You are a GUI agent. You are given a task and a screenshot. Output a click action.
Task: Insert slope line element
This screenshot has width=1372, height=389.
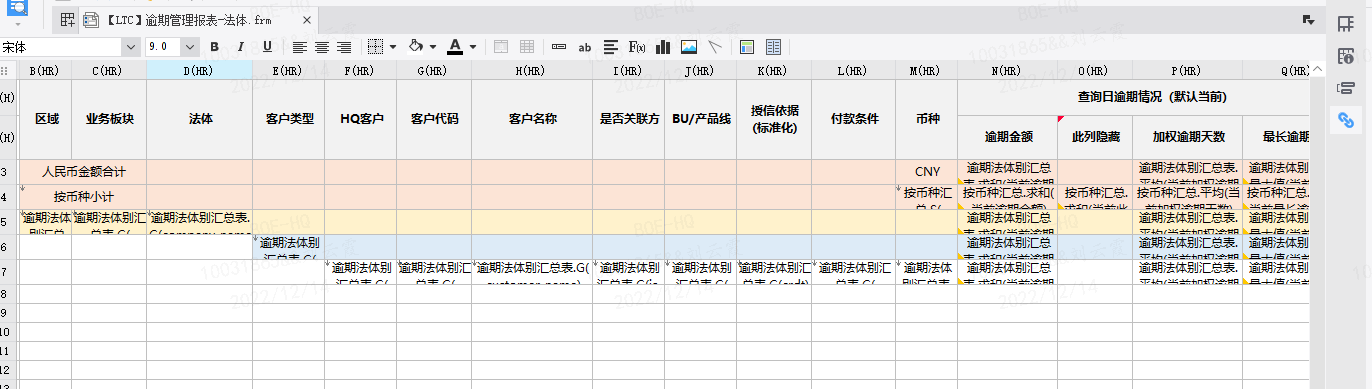coord(714,47)
